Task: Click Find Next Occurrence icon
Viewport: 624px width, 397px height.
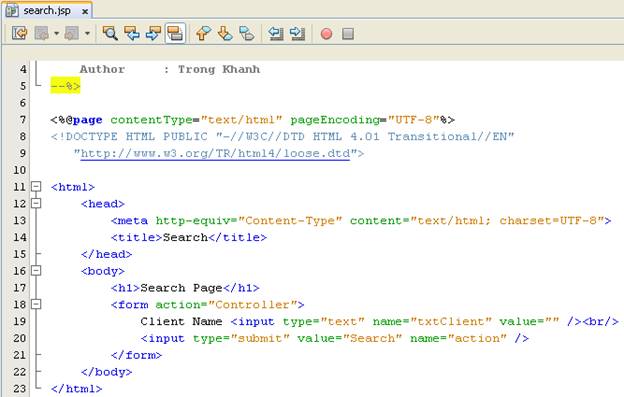Action: pyautogui.click(x=153, y=33)
